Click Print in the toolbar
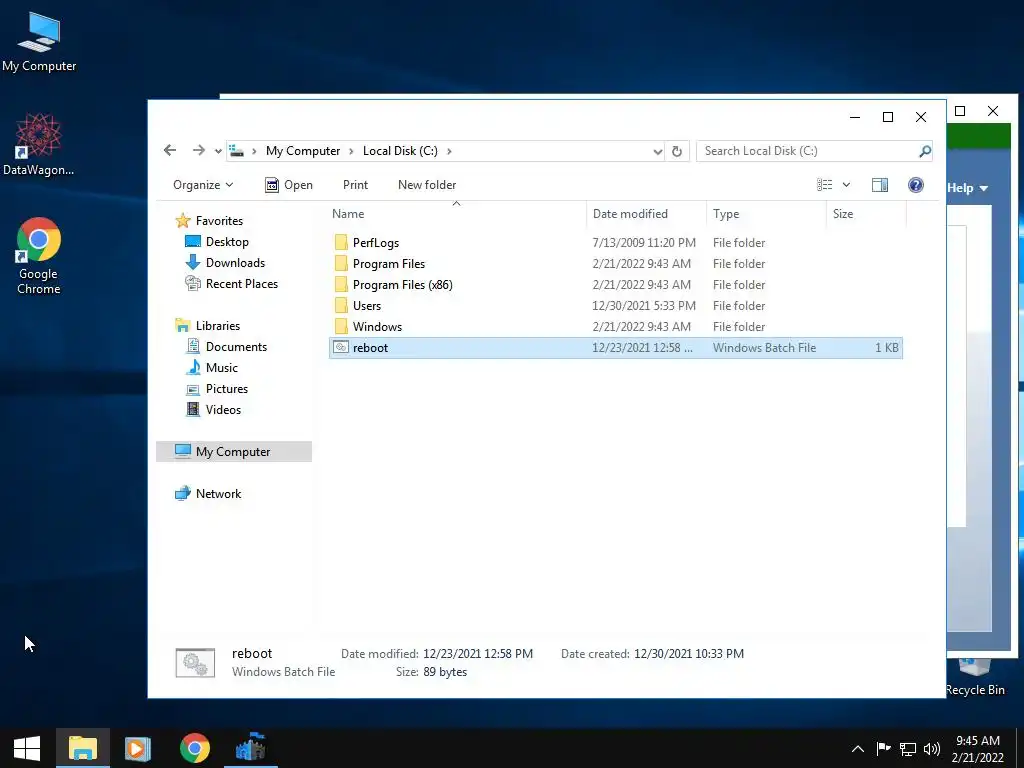Image resolution: width=1024 pixels, height=768 pixels. click(355, 185)
